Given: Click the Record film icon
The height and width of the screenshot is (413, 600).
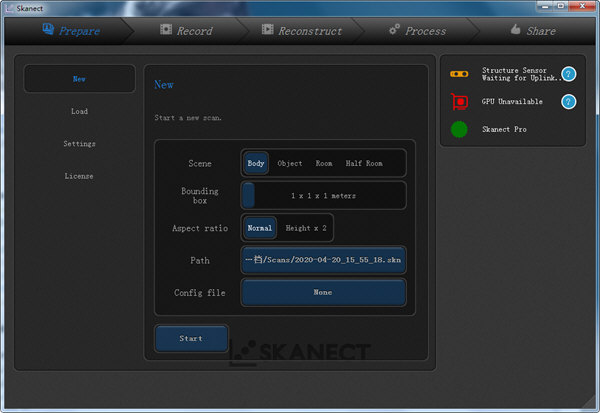Looking at the screenshot, I should click(x=166, y=29).
